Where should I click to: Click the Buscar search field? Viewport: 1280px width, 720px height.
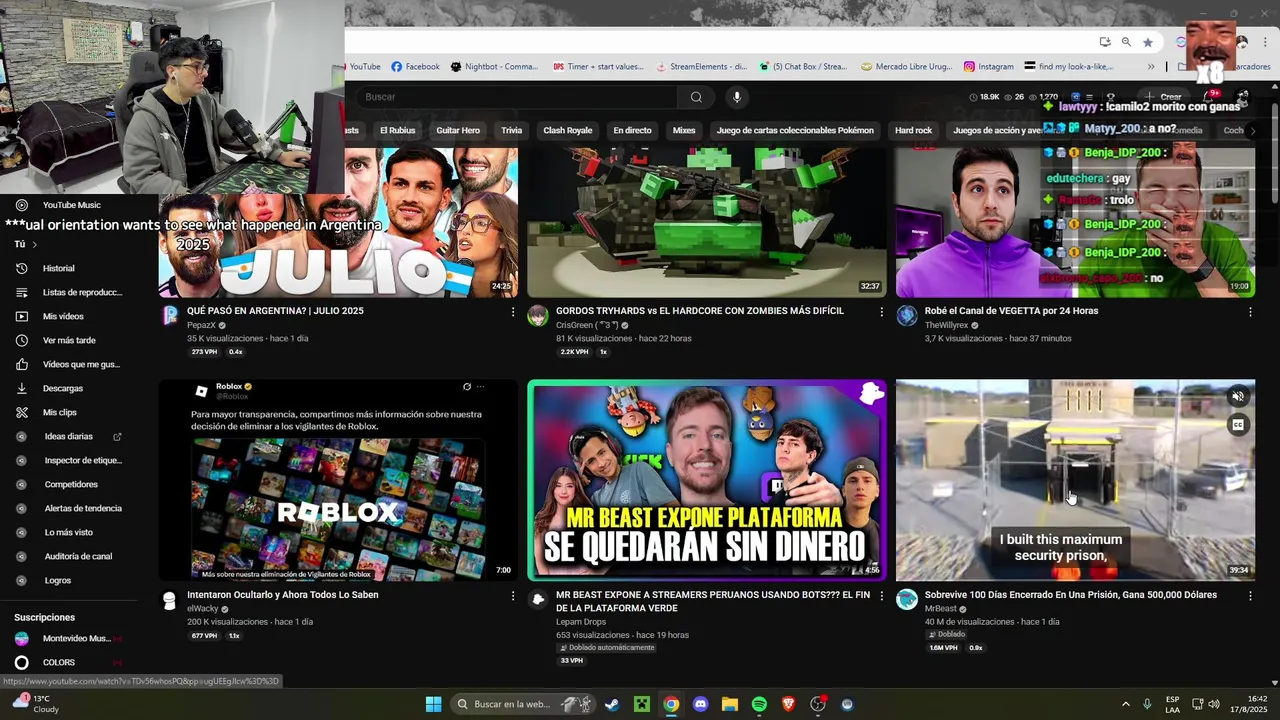point(518,97)
